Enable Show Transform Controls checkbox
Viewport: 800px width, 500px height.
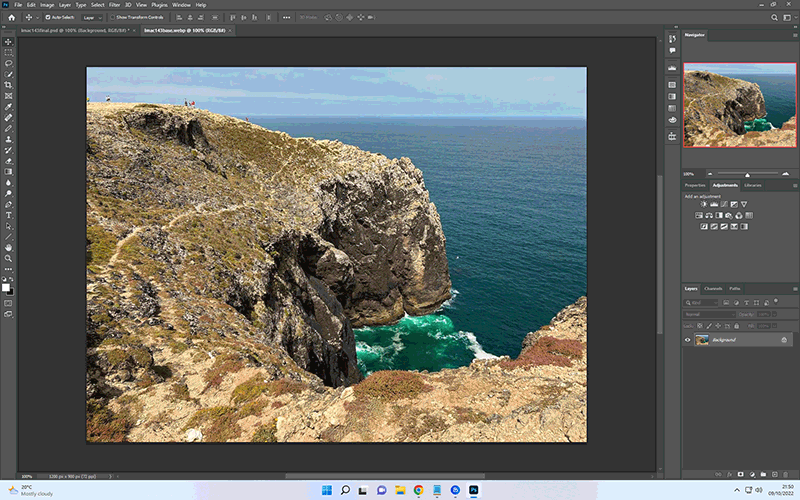click(x=113, y=17)
